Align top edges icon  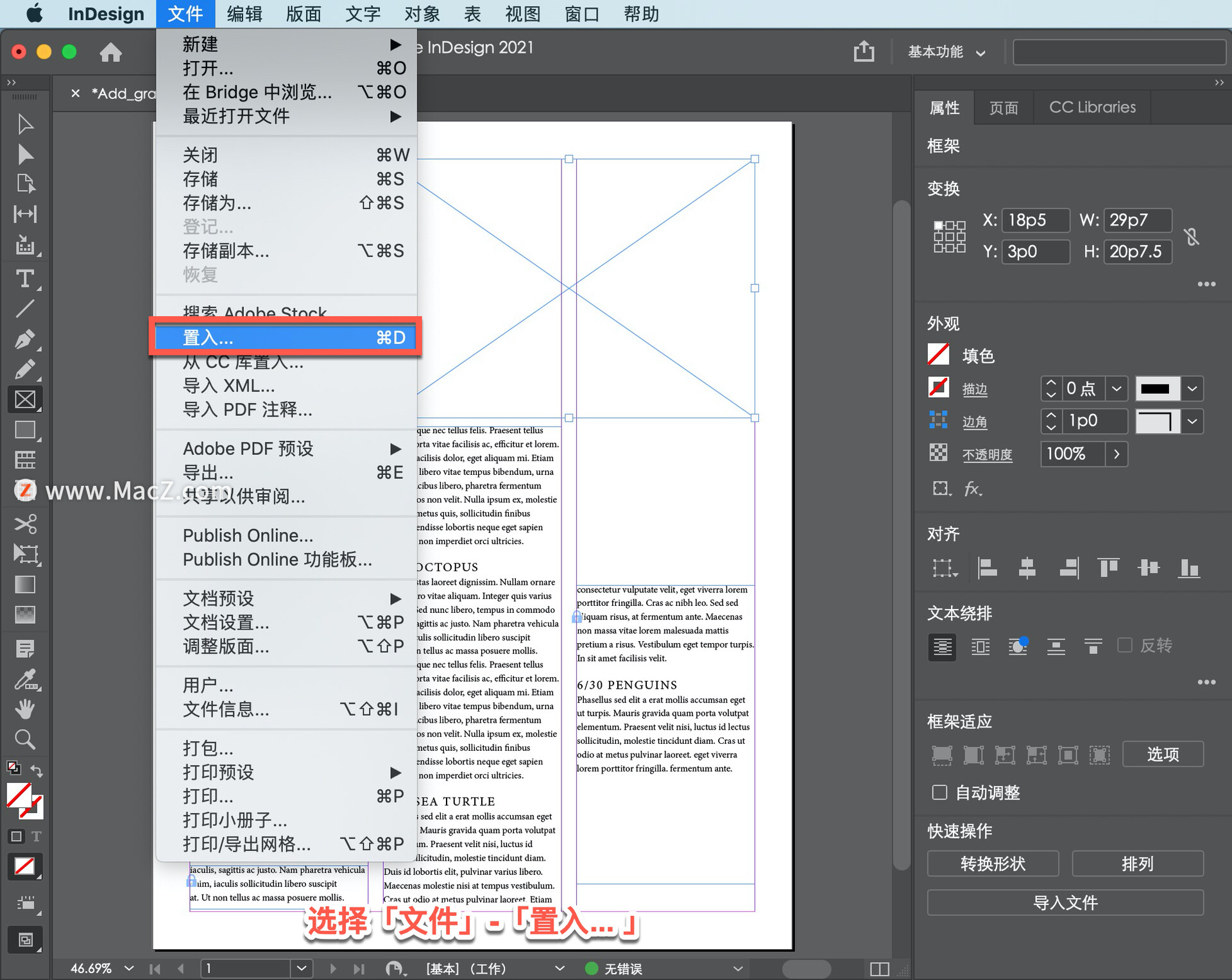click(1108, 568)
